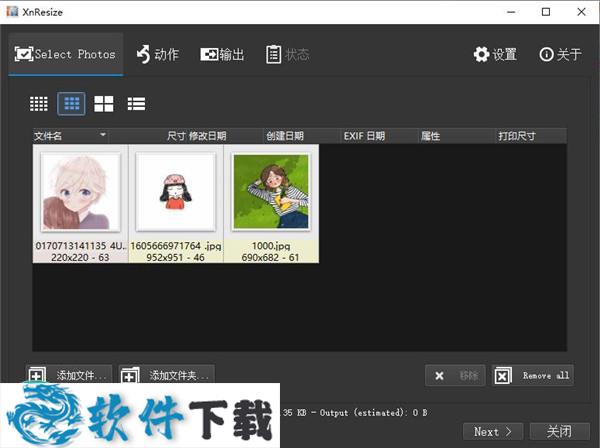
Task: Click the Remove all button
Action: 533,375
